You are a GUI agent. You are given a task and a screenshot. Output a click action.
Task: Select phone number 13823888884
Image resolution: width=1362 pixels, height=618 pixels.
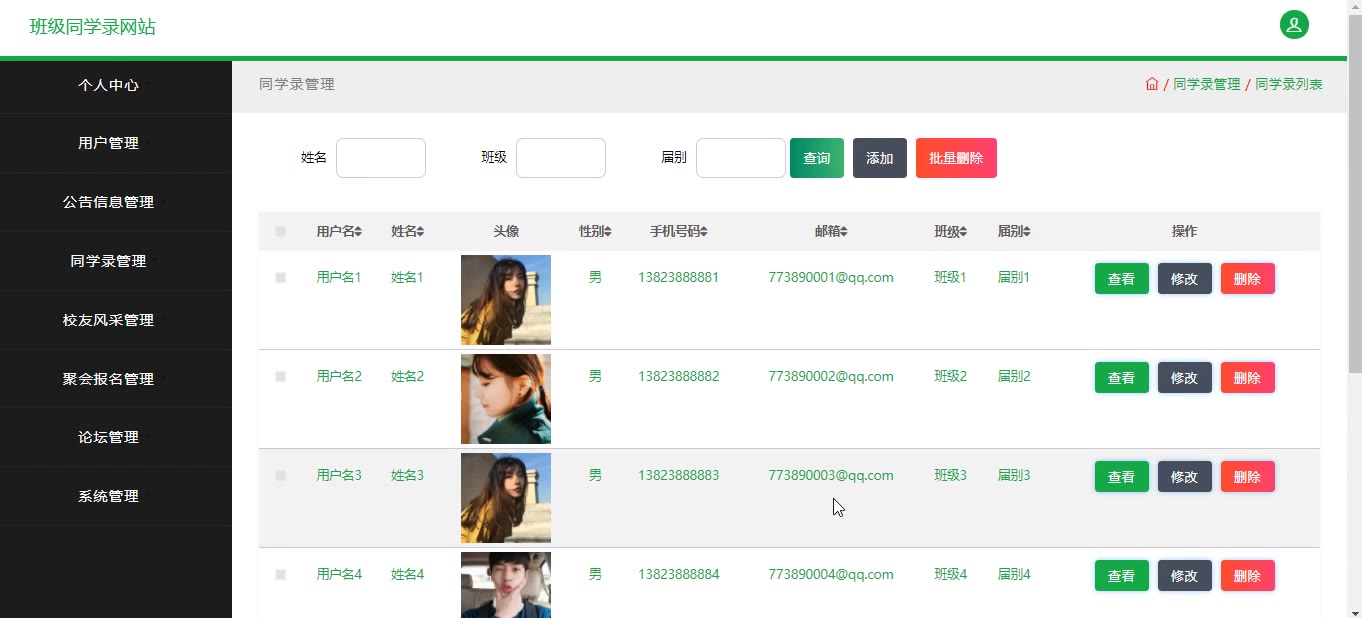point(678,574)
